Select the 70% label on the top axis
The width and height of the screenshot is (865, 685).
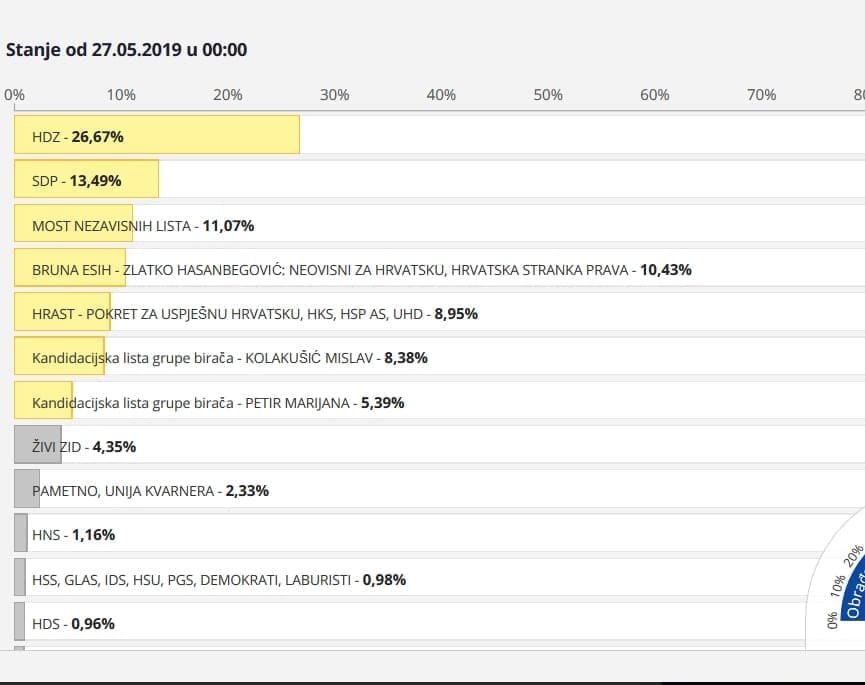(x=761, y=95)
